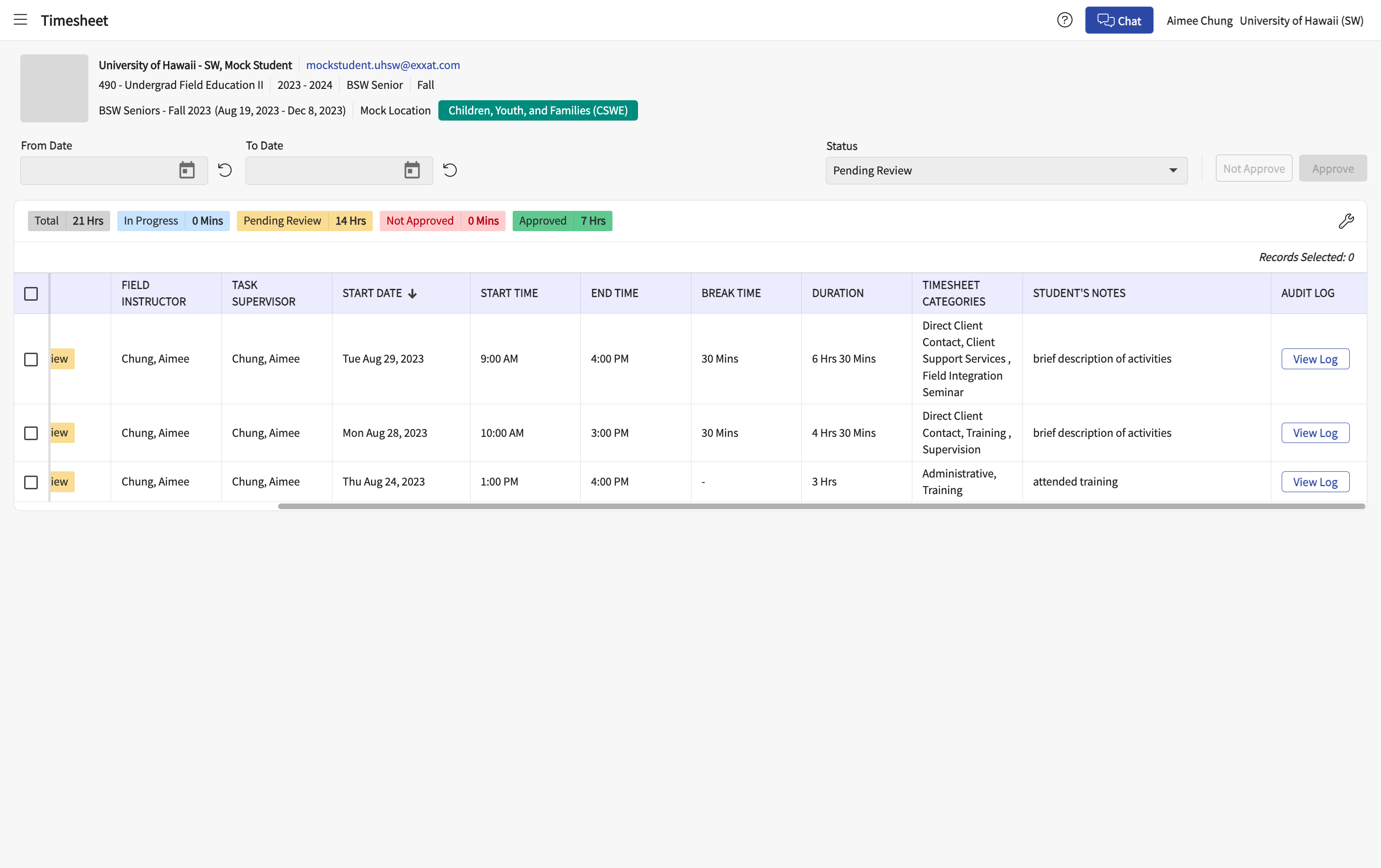Image resolution: width=1381 pixels, height=868 pixels.
Task: Click the In Progress 0 Mins badge
Action: 173,221
